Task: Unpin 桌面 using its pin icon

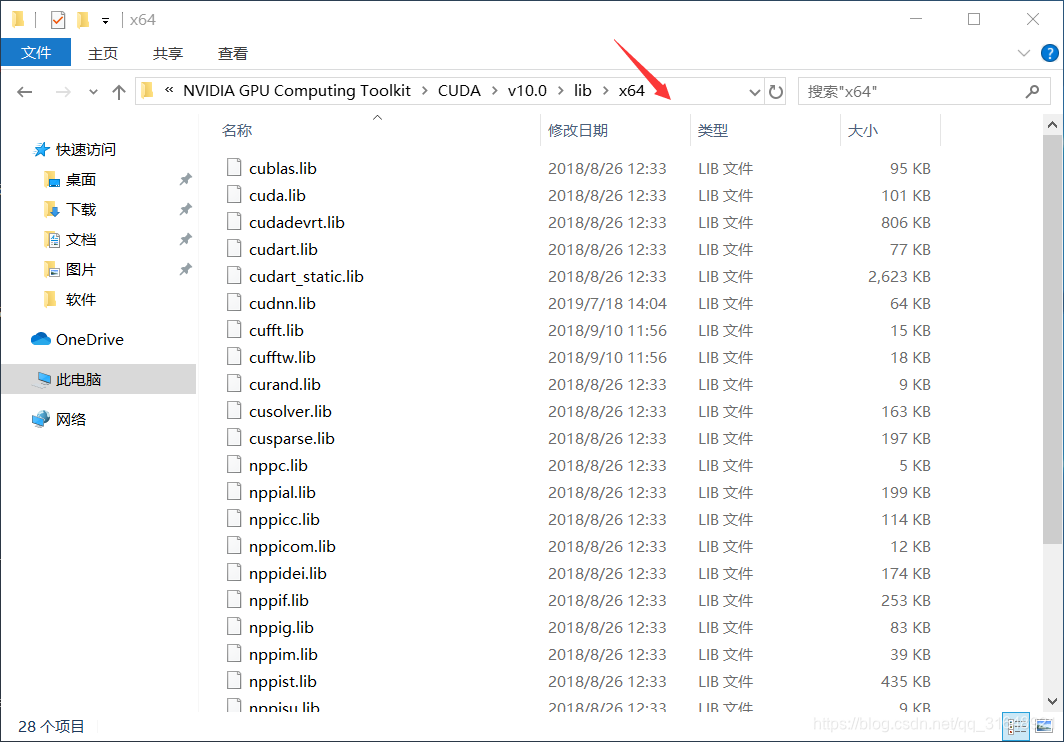Action: click(185, 179)
